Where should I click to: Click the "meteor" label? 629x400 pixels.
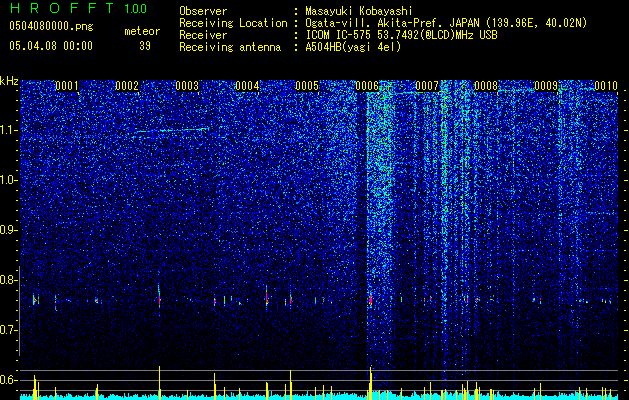pos(142,31)
